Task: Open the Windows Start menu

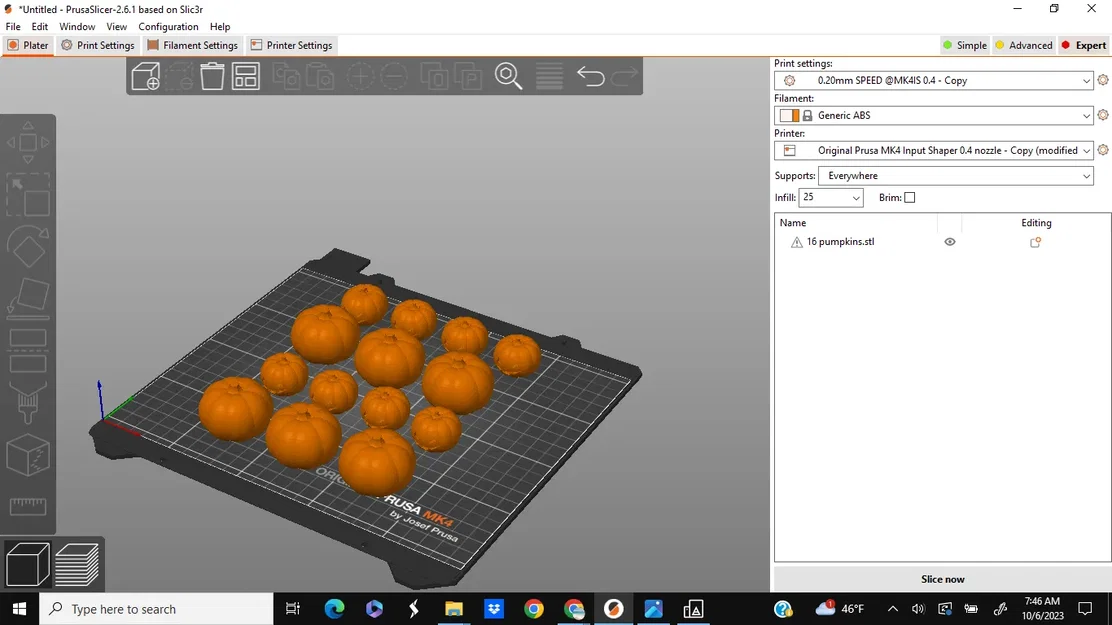Action: click(x=19, y=609)
